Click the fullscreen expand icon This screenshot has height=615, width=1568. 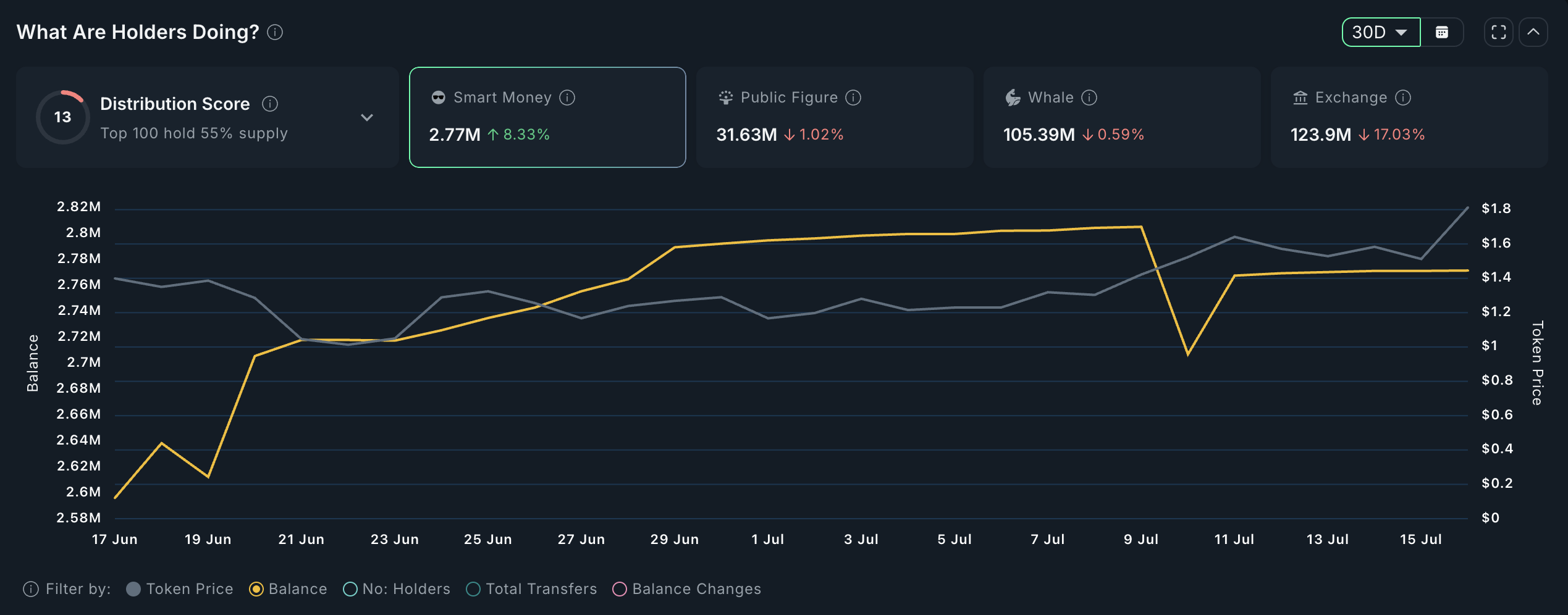tap(1499, 32)
